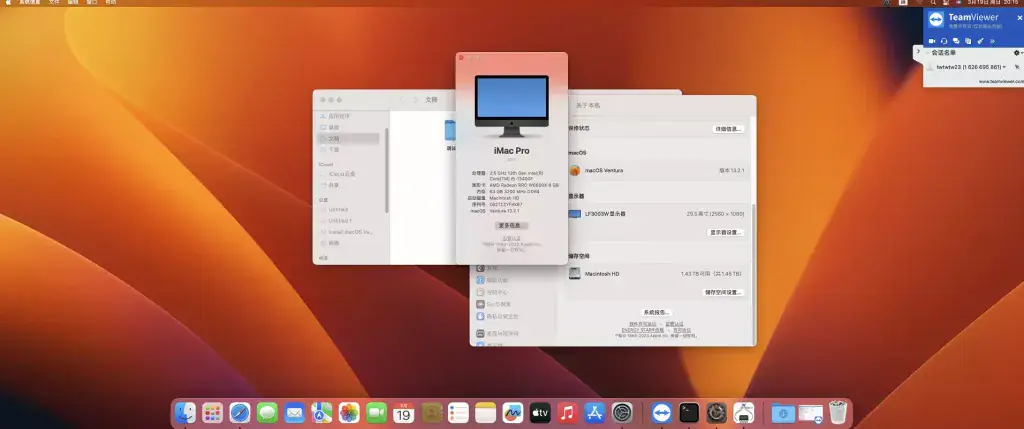
Task: Open Downloads folder in the Dock
Action: tap(783, 412)
